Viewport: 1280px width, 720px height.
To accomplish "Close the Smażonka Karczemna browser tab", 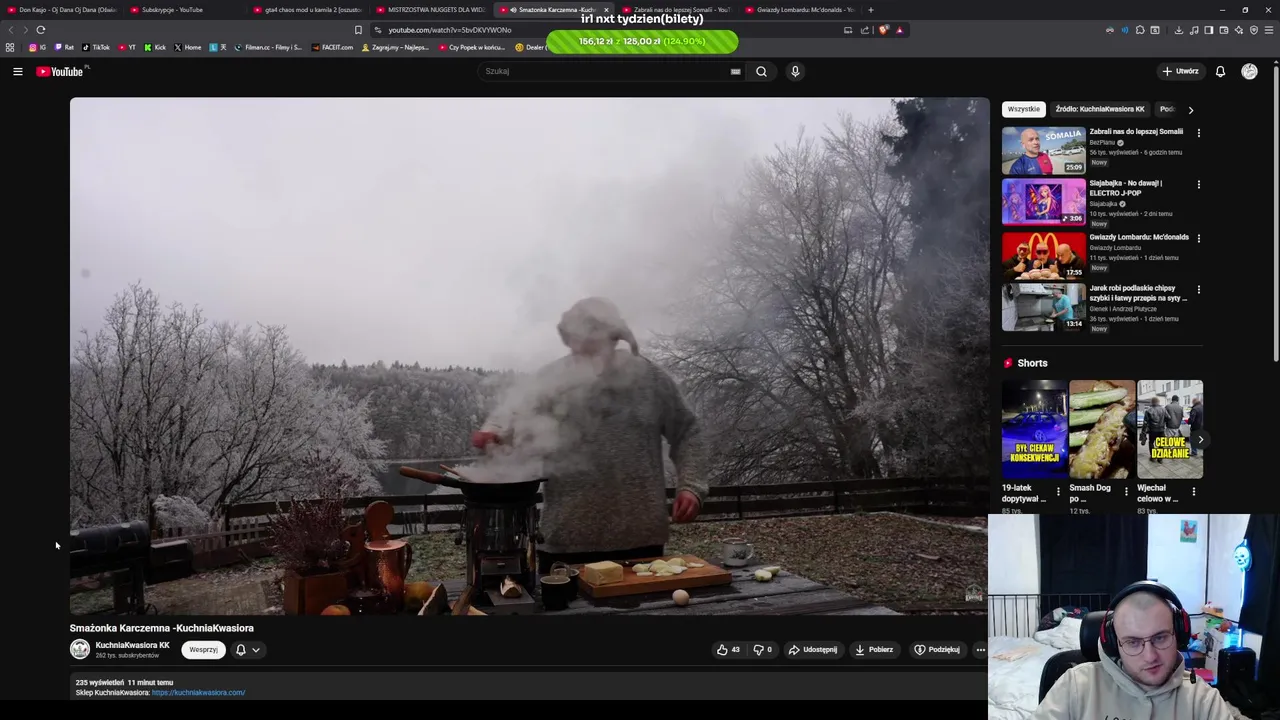I will pyautogui.click(x=606, y=10).
